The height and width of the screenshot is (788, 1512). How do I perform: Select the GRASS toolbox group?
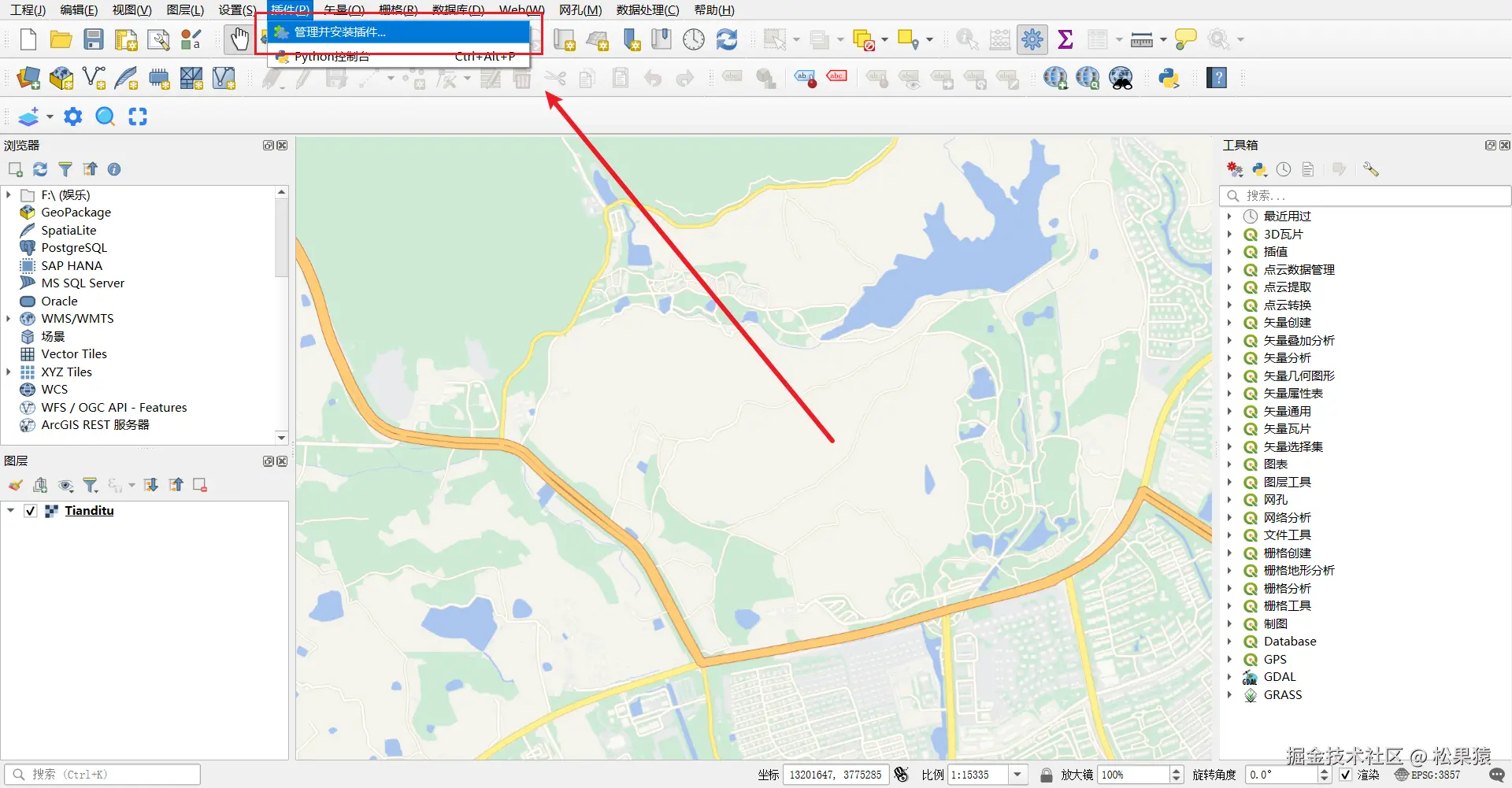pyautogui.click(x=1282, y=695)
